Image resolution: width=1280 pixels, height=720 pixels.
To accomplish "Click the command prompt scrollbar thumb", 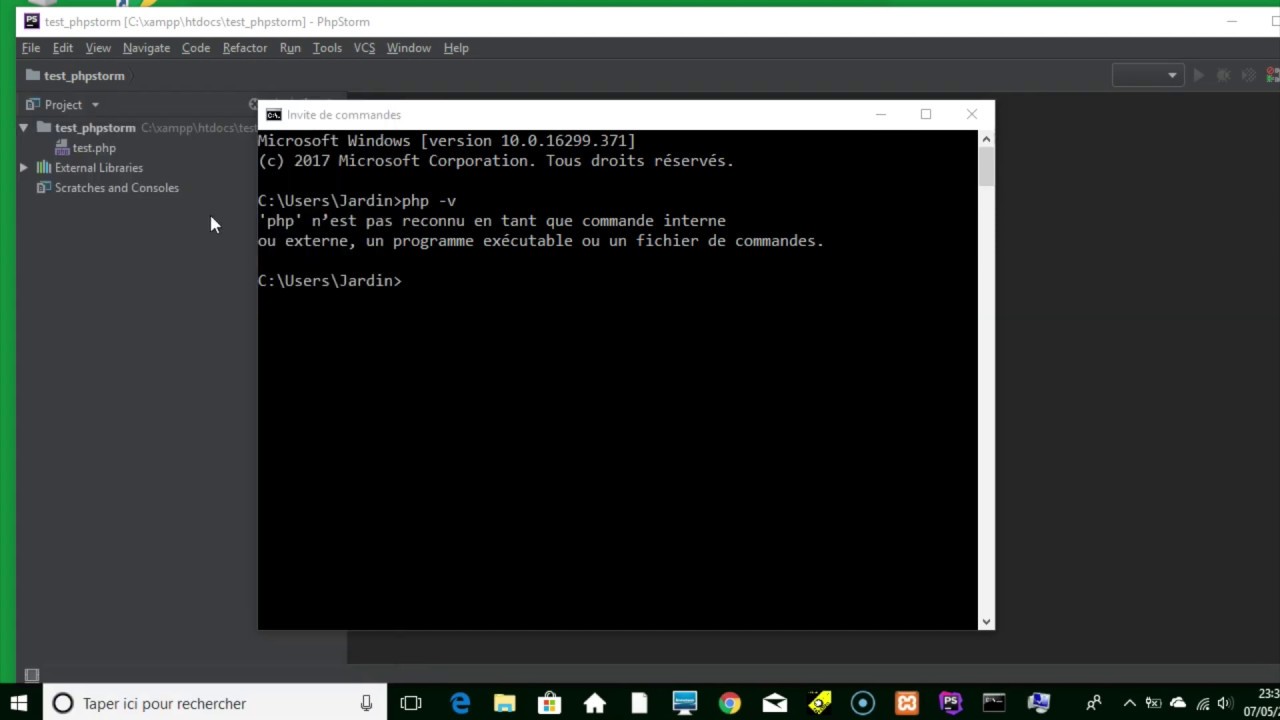I will coord(986,166).
